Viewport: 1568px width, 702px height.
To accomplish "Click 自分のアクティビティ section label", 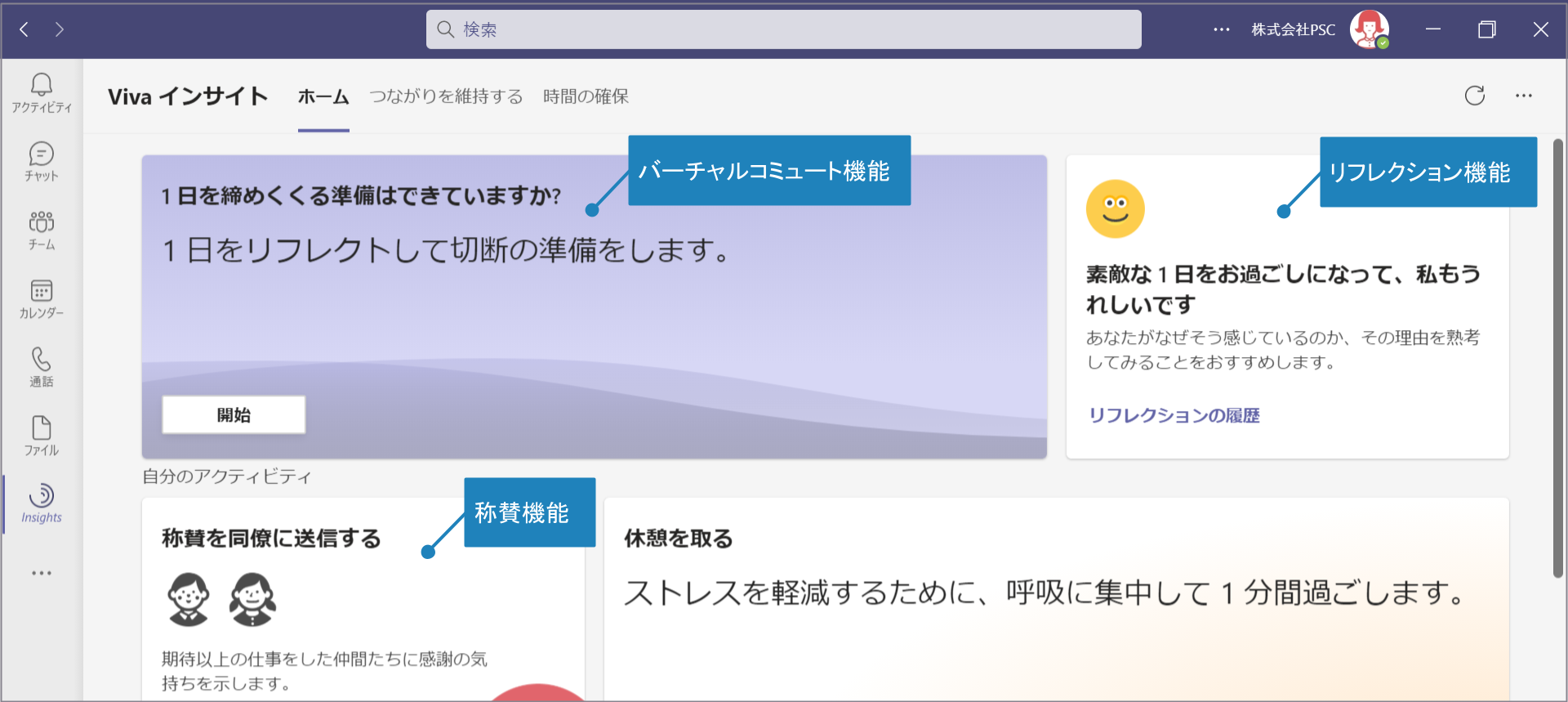I will [x=227, y=476].
